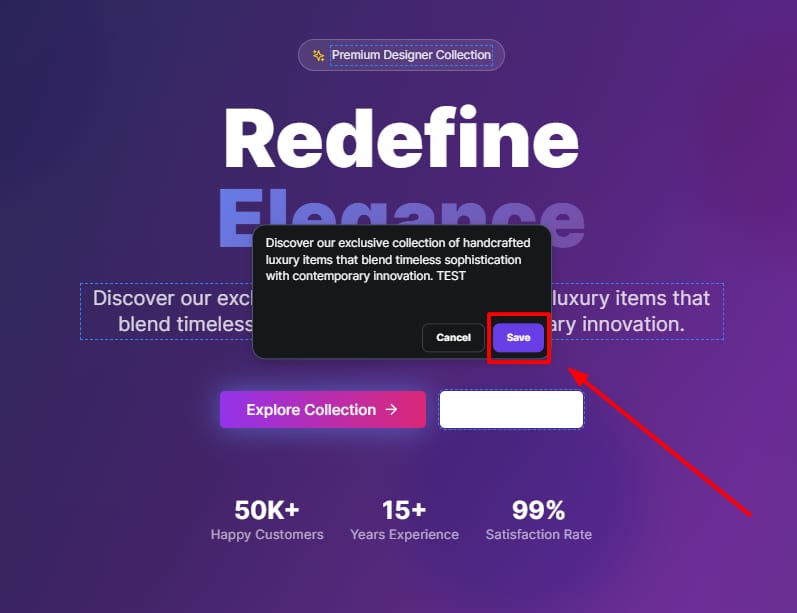
Task: Click the 'Discover our excl' paragraph text
Action: pyautogui.click(x=173, y=298)
